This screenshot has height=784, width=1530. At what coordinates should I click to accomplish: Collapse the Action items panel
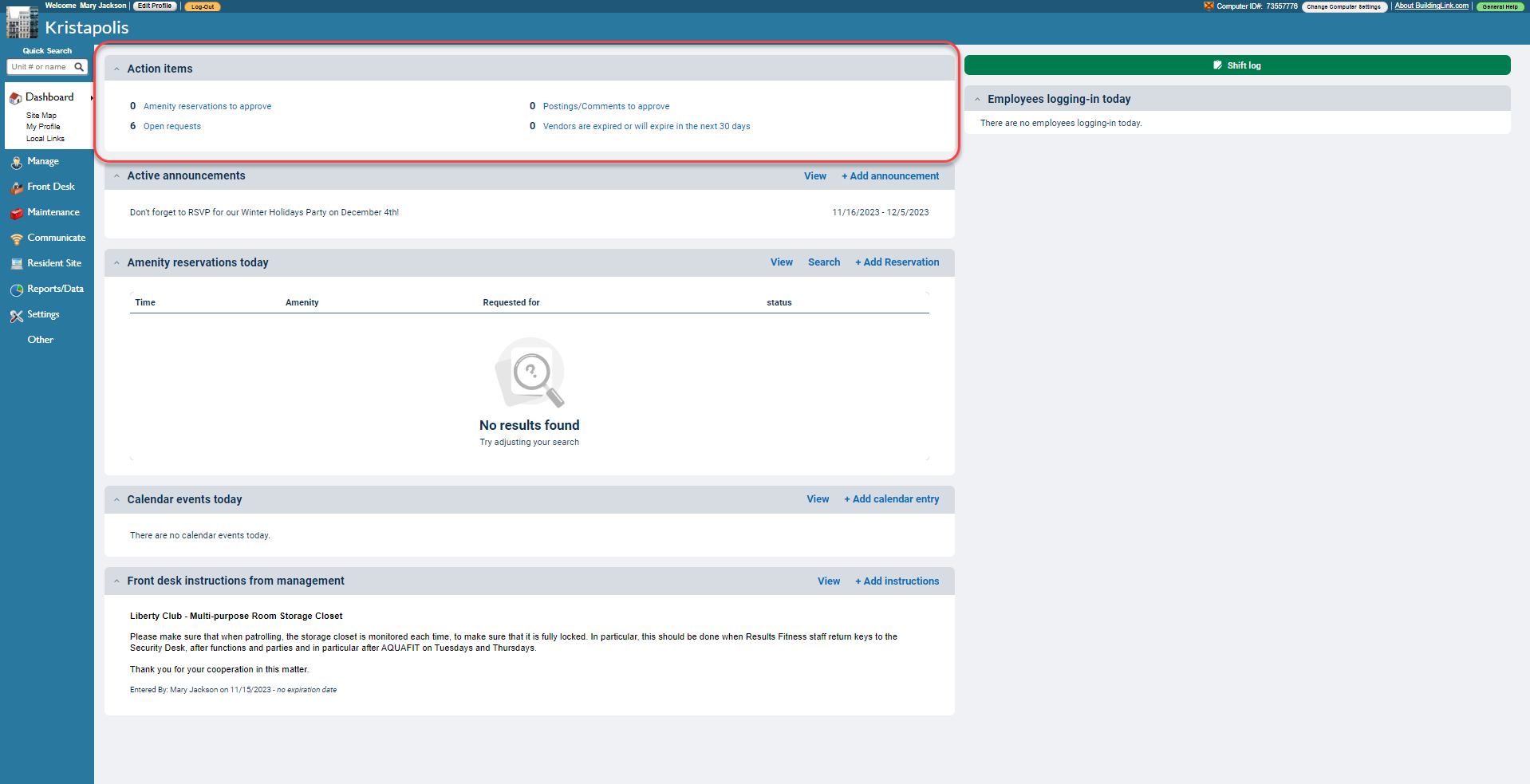click(116, 69)
